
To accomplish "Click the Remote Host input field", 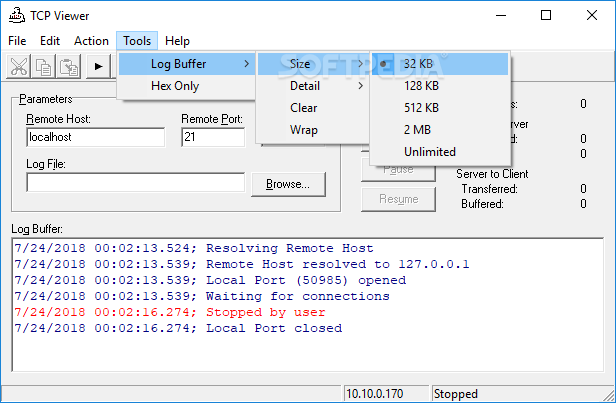I will 95,137.
